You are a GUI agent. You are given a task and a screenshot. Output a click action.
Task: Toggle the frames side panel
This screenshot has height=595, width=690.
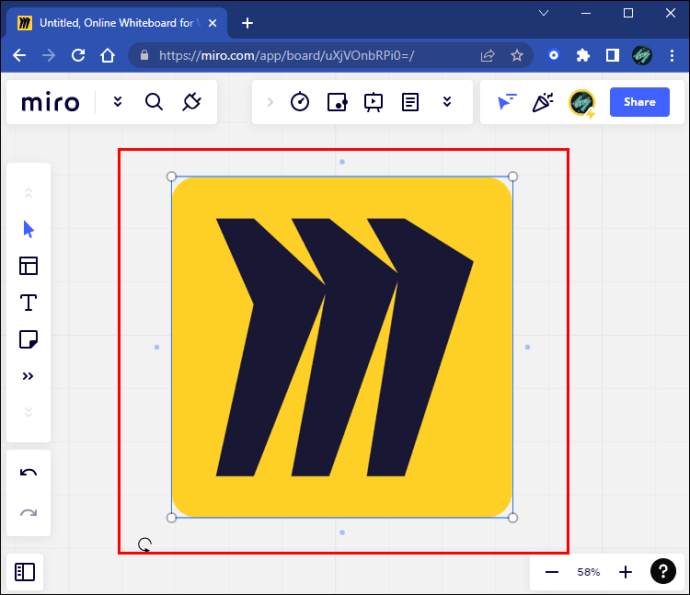point(25,572)
